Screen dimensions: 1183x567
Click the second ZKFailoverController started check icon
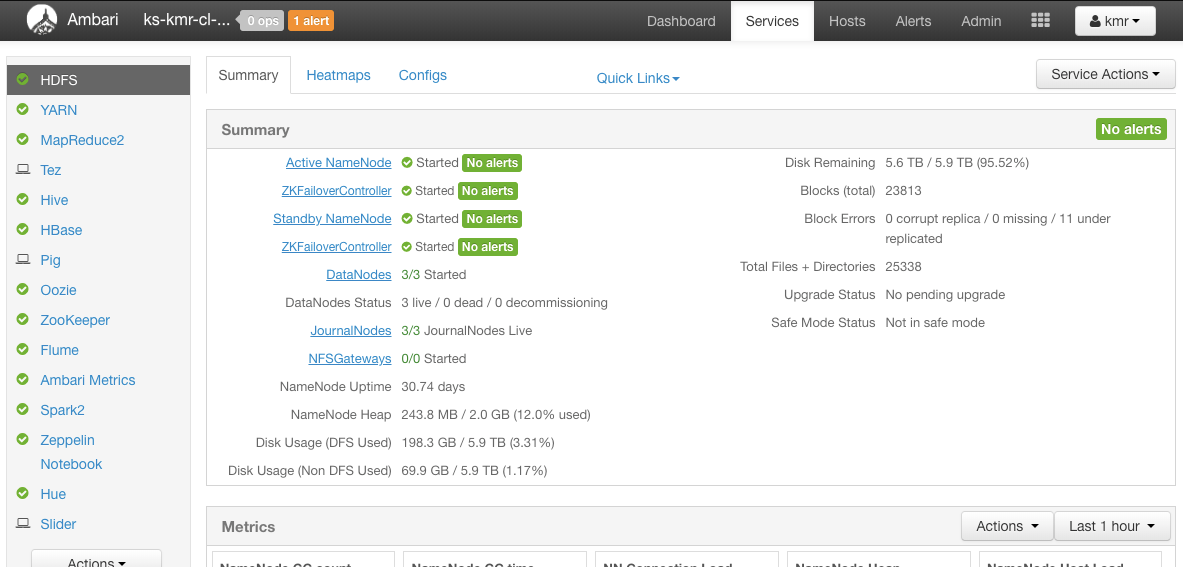pos(407,247)
